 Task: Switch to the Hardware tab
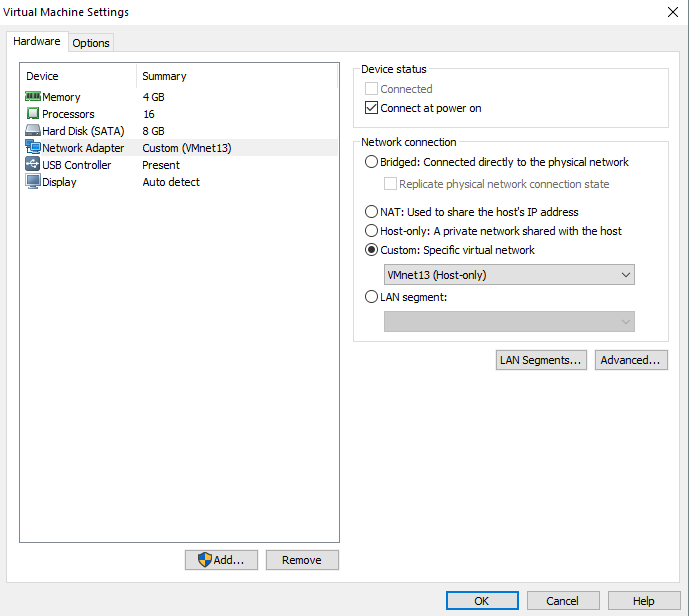[x=37, y=42]
